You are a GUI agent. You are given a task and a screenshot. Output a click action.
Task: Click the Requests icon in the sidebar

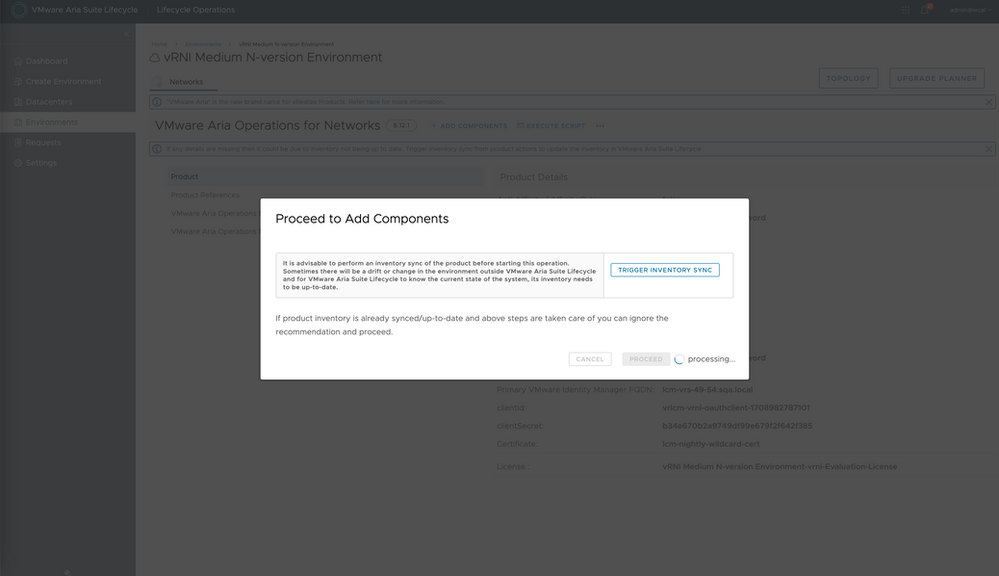(18, 143)
